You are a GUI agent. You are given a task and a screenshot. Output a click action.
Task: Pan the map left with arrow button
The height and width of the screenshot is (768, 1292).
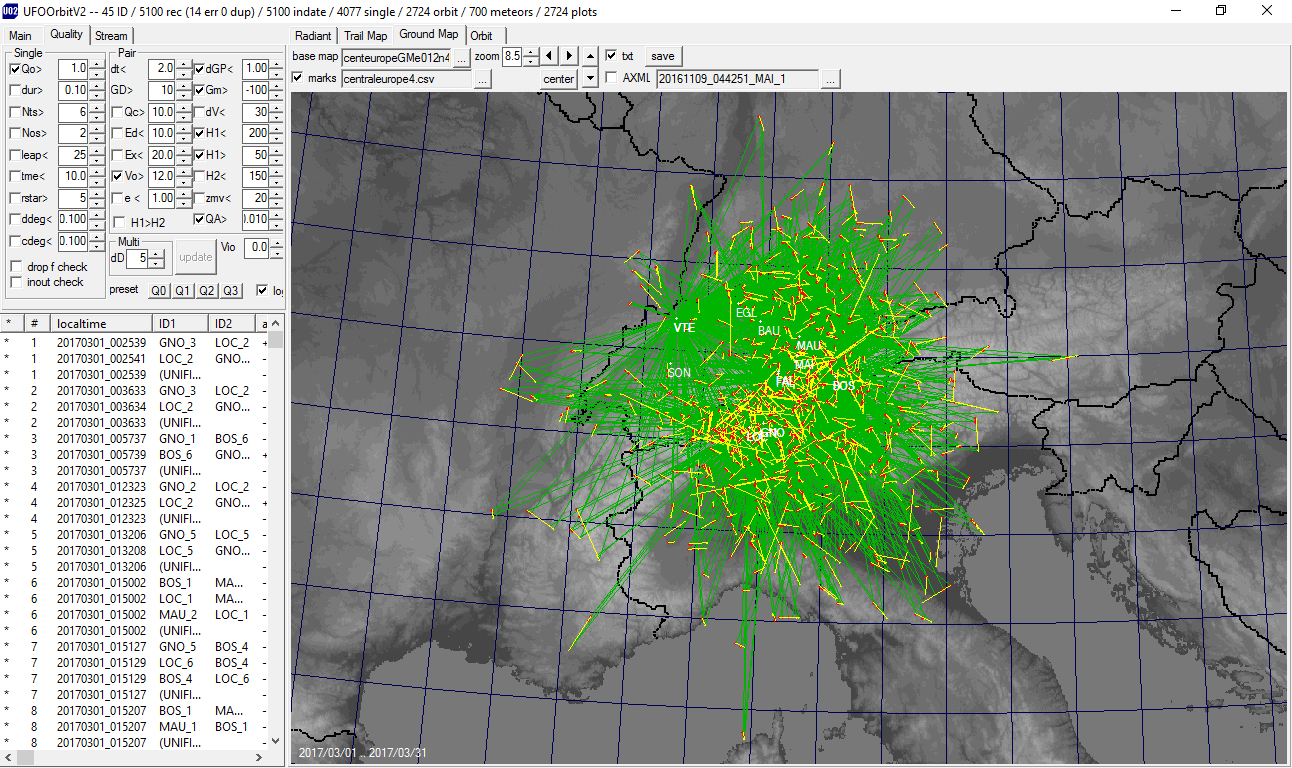[x=550, y=56]
